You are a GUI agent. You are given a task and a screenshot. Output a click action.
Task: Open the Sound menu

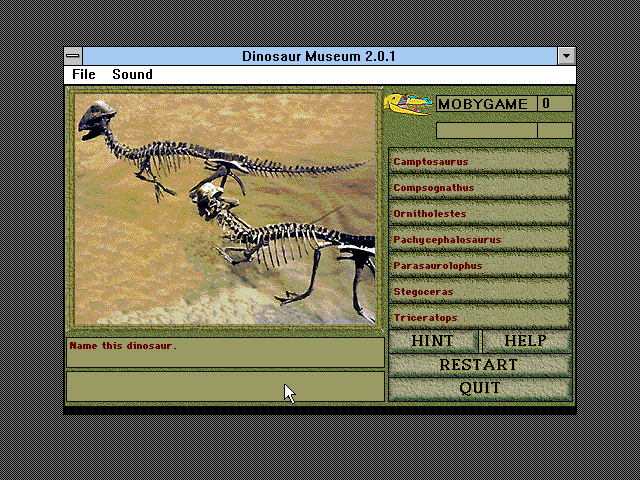pos(132,74)
